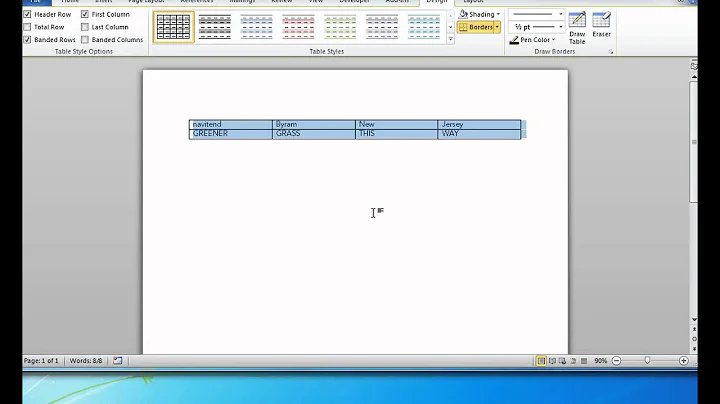Click the zoom slider handle

click(x=647, y=361)
